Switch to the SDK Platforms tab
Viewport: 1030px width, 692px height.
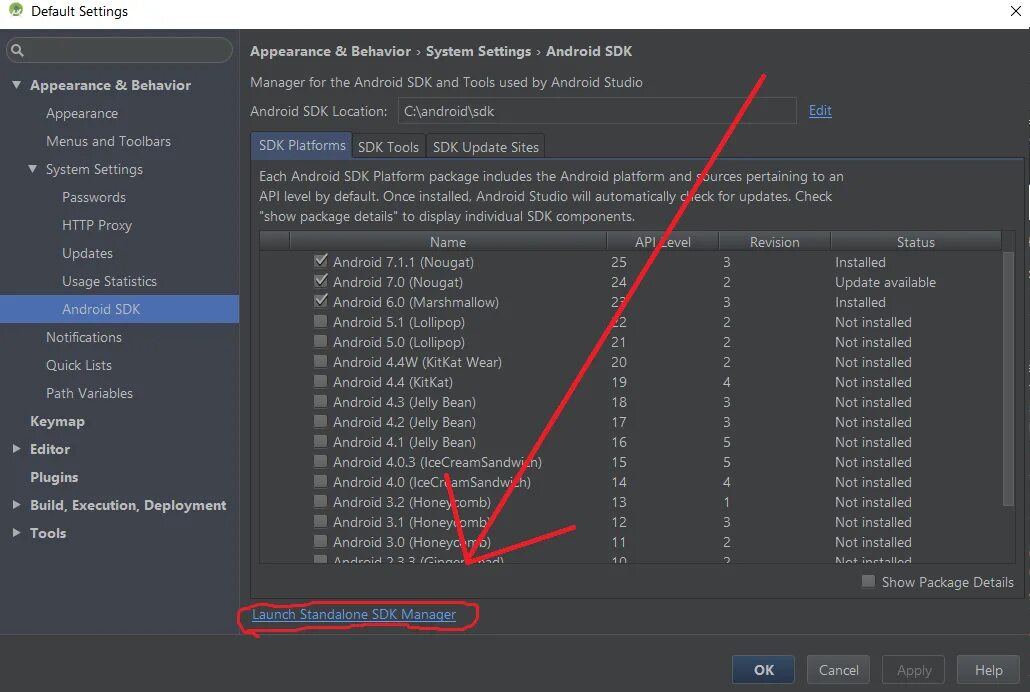302,146
